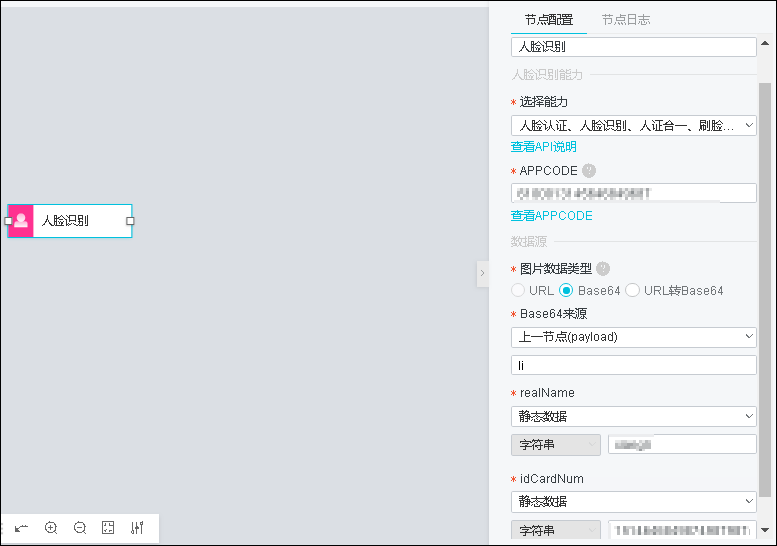The image size is (777, 546).
Task: Open the 选择能力 dropdown
Action: 633,126
